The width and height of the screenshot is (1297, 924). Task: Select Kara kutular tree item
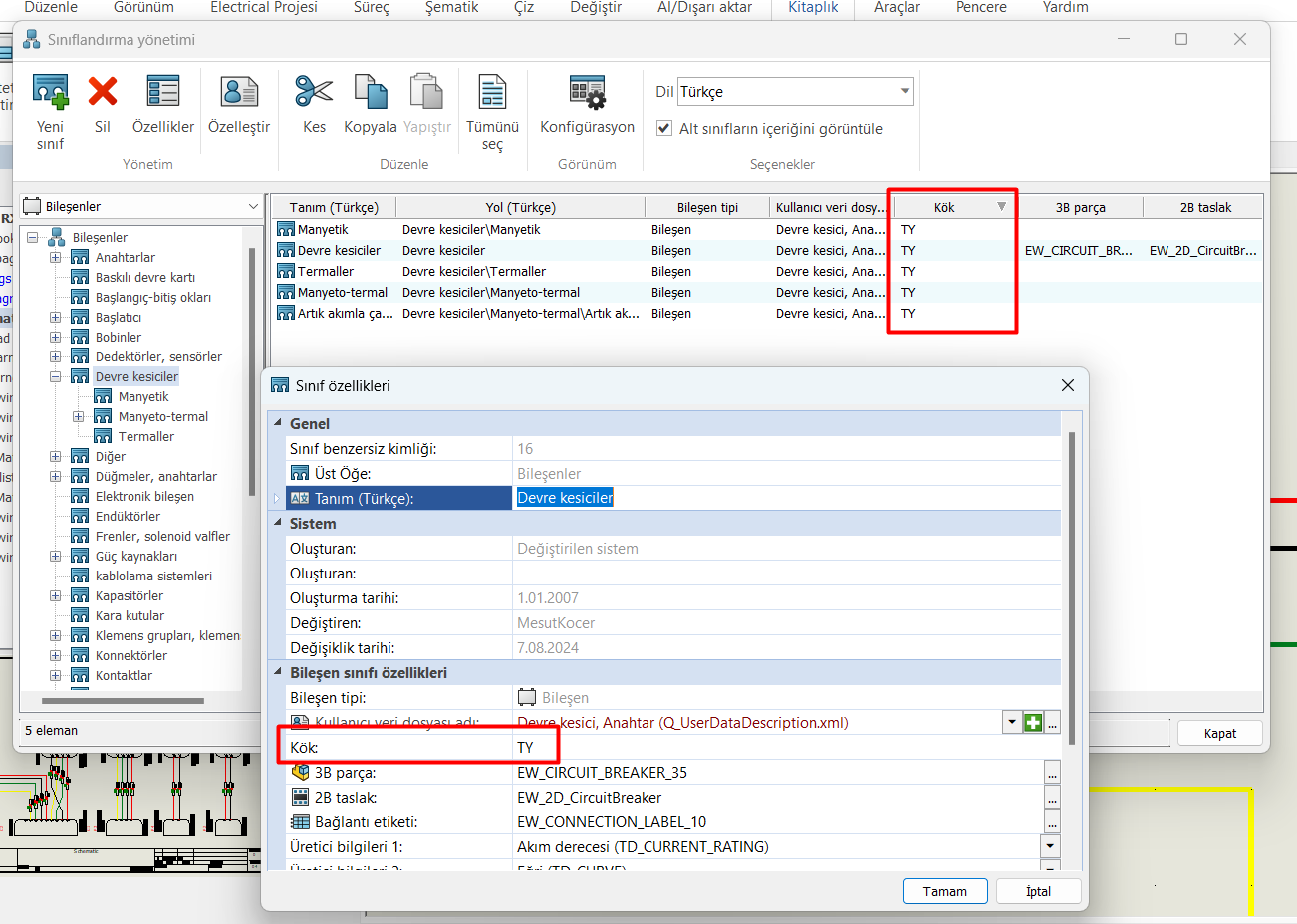[x=130, y=615]
